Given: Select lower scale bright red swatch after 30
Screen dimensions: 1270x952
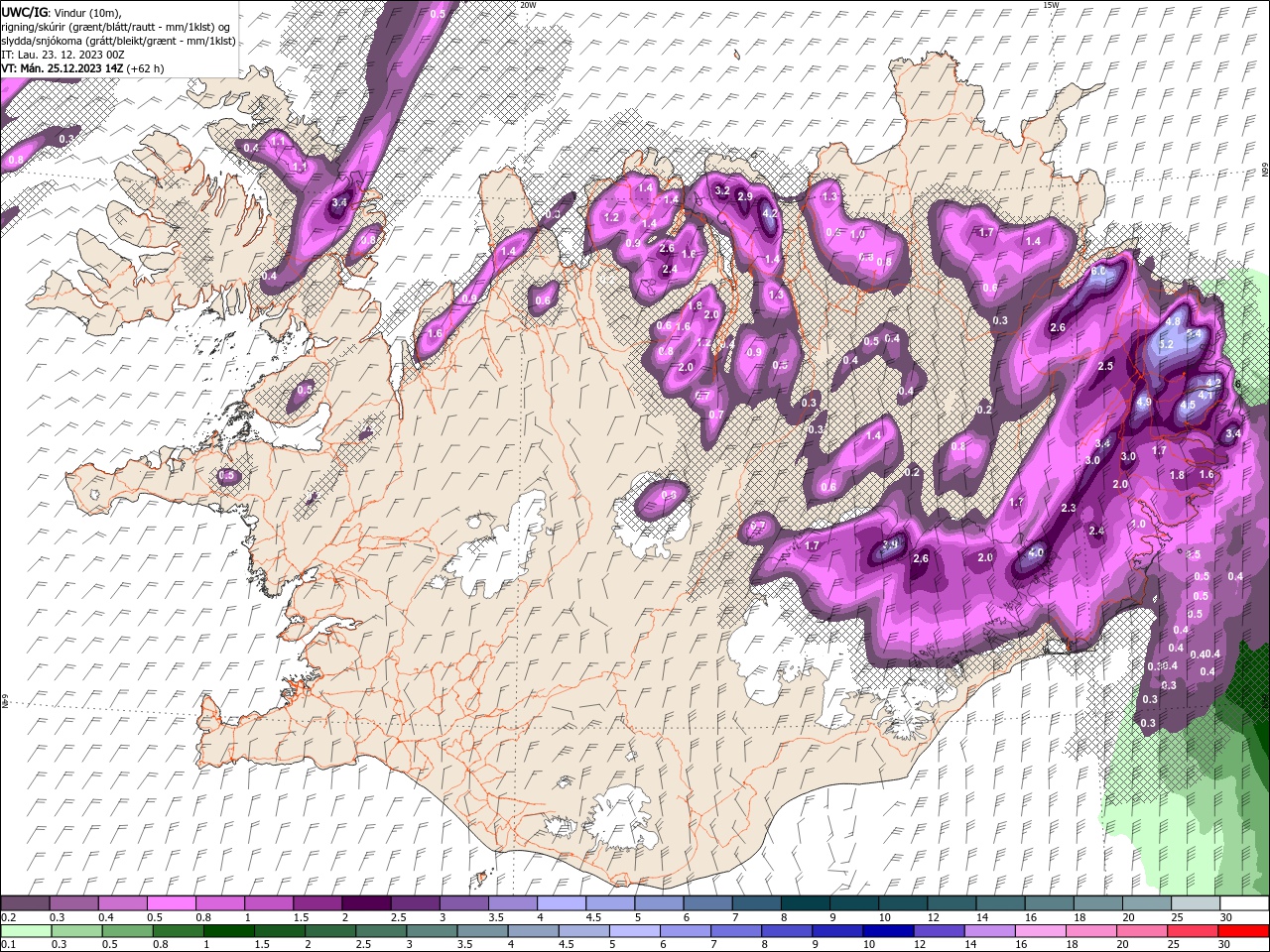Looking at the screenshot, I should 1243,931.
